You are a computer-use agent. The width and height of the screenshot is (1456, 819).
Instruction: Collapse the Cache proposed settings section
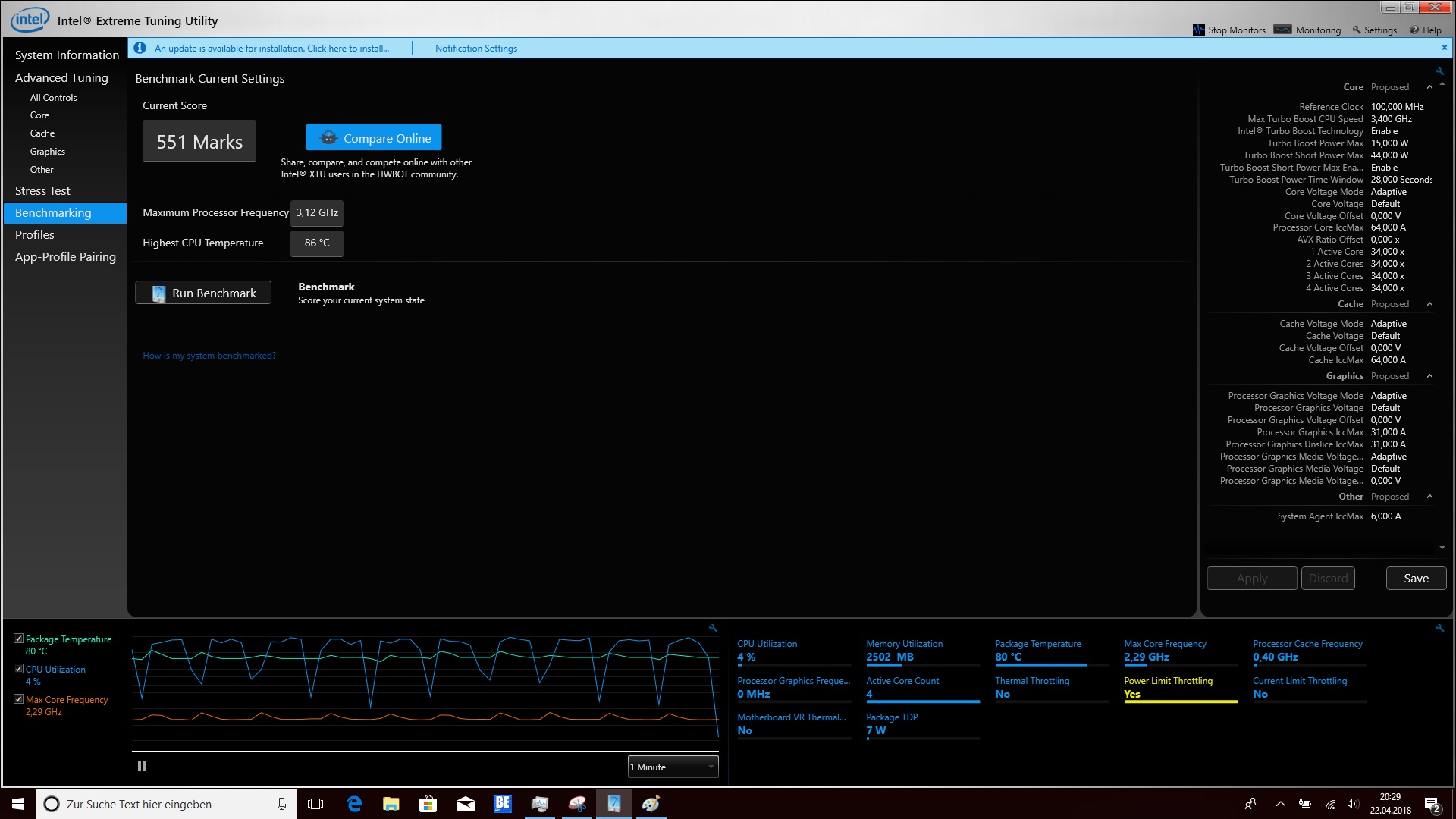[1429, 304]
